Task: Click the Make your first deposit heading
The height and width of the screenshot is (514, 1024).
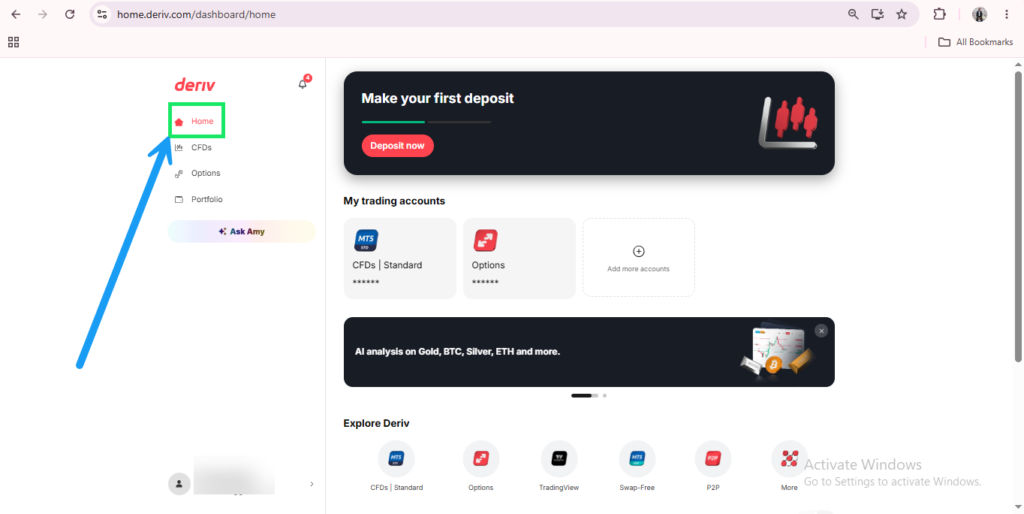Action: tap(438, 99)
